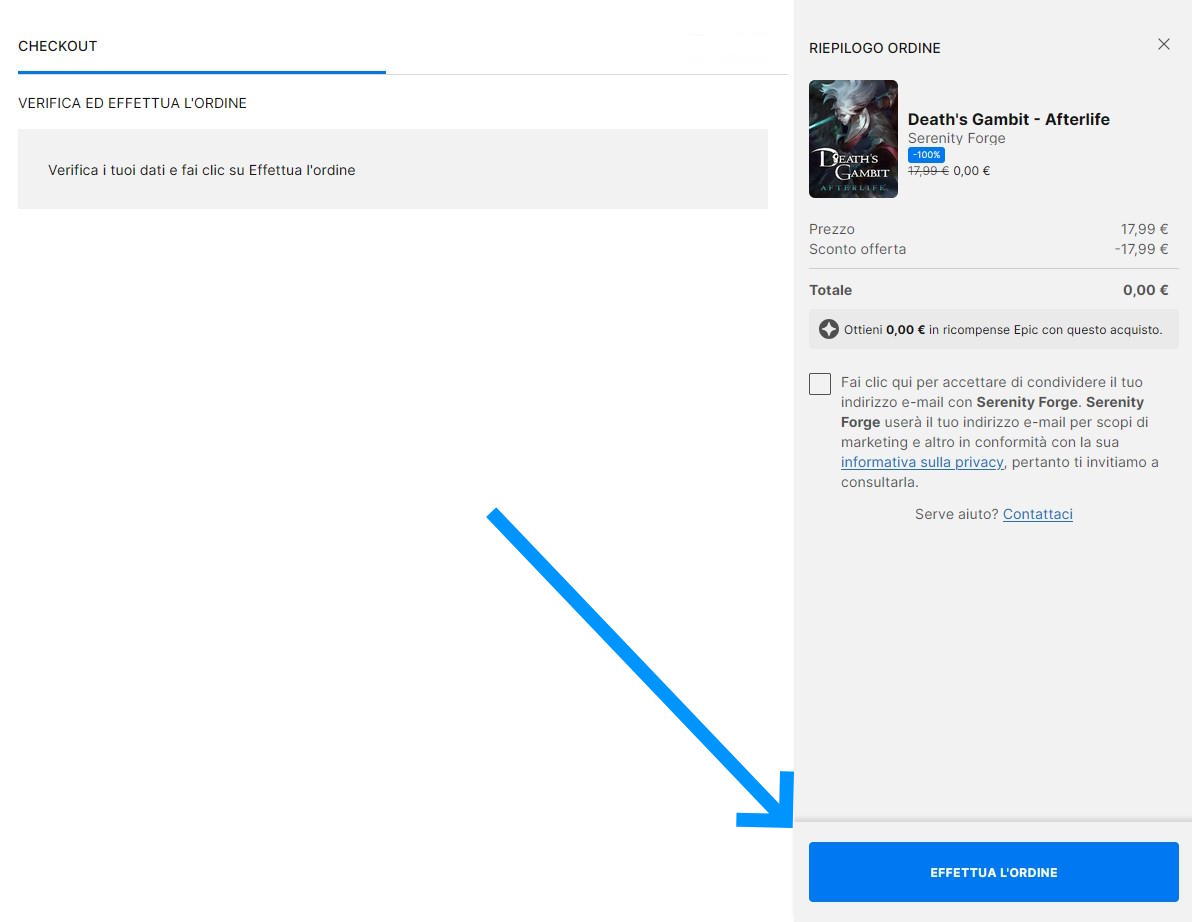Screen dimensions: 1192x922
Task: Click the Death's Gambit cover thumbnail
Action: coord(853,139)
